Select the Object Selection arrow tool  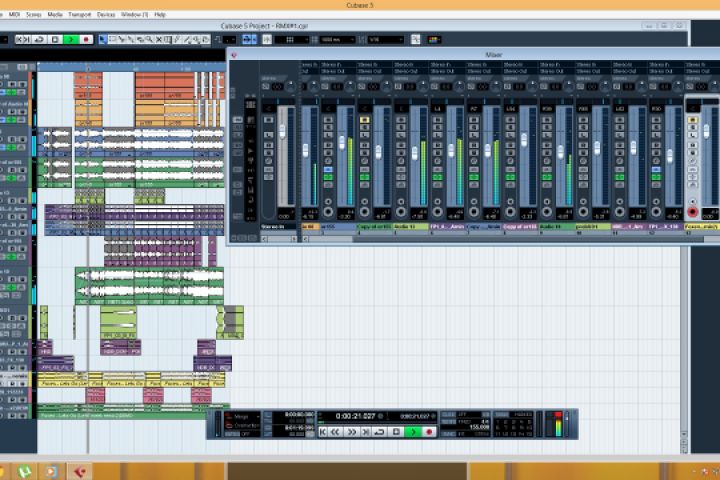pyautogui.click(x=102, y=40)
